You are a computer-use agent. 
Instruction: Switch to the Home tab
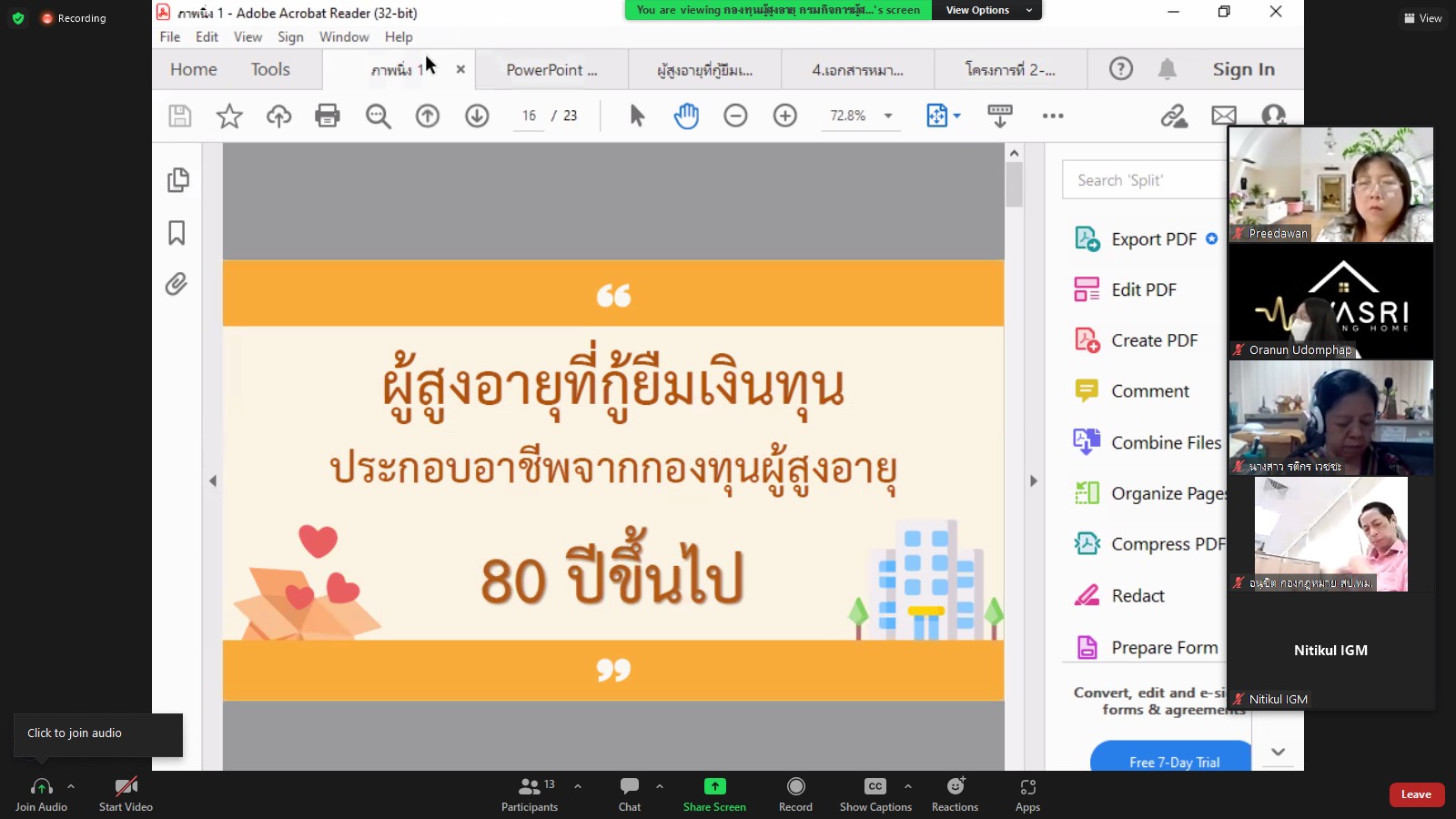pyautogui.click(x=194, y=70)
